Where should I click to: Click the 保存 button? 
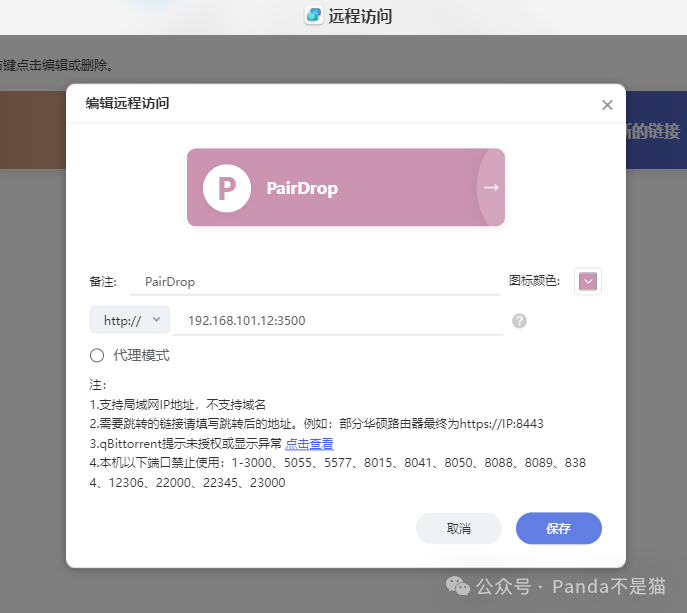coord(559,528)
